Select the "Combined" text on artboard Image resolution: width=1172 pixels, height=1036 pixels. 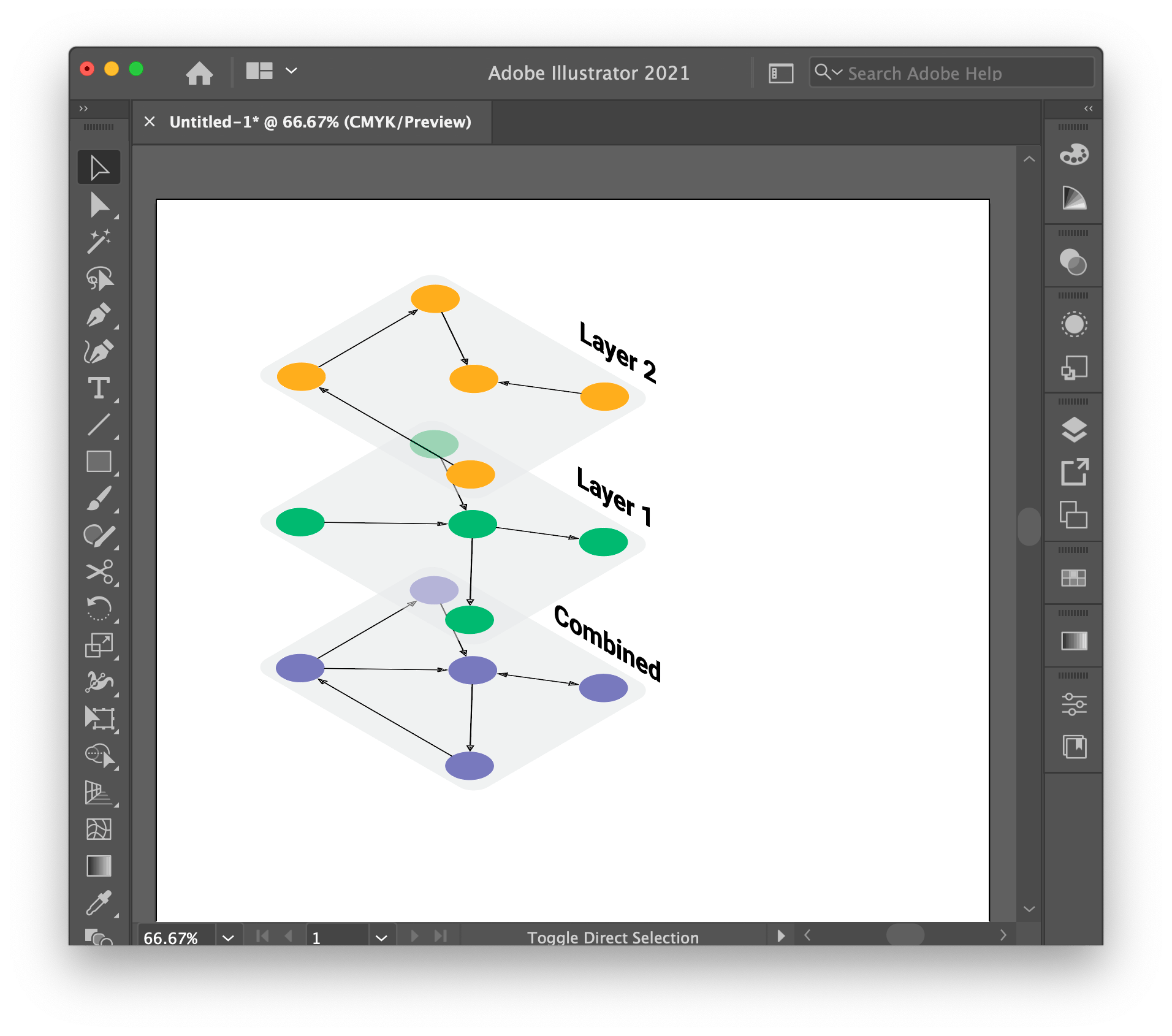[x=607, y=643]
